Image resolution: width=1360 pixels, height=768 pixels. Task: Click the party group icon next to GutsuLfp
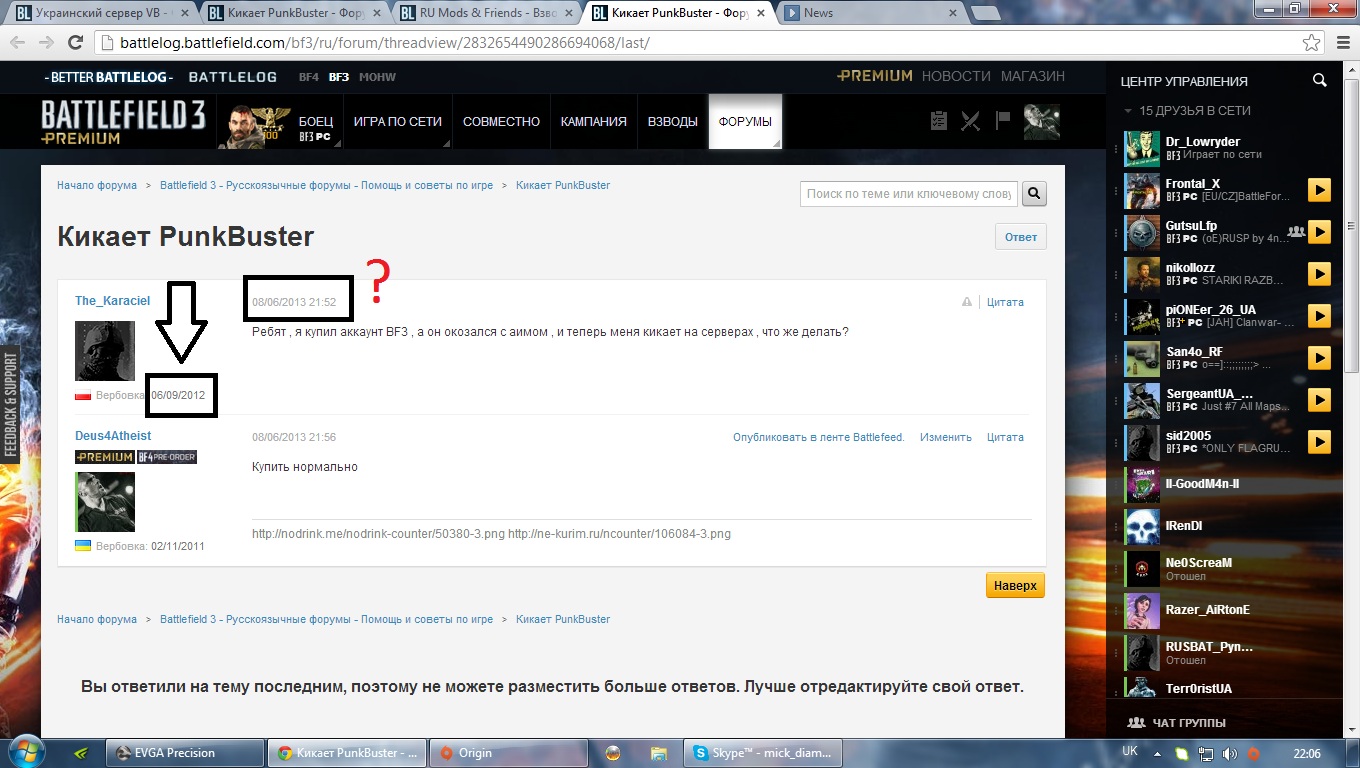1297,232
